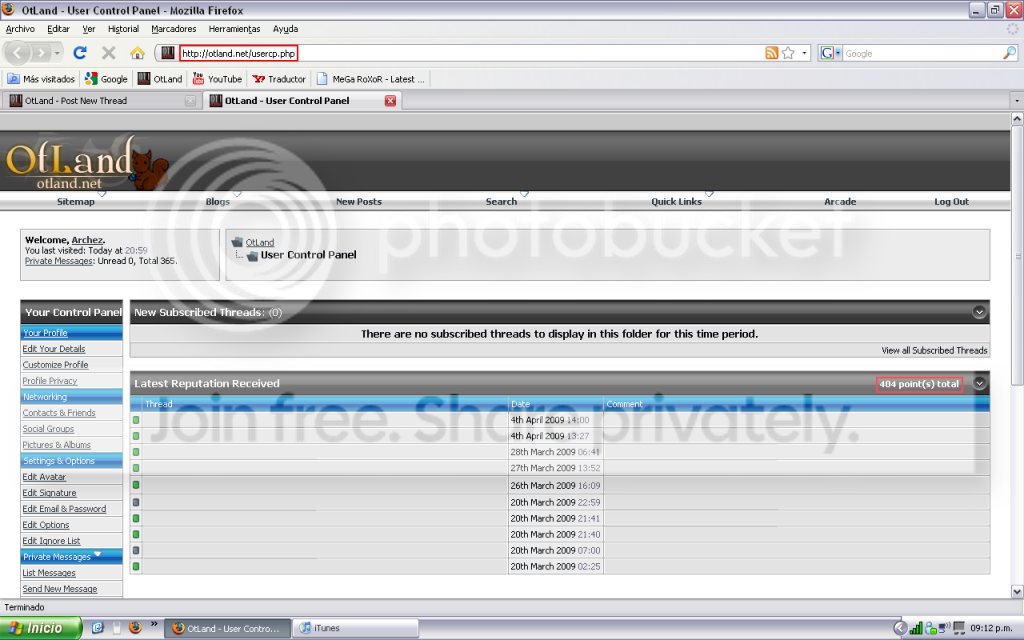Image resolution: width=1024 pixels, height=640 pixels.
Task: Go forward with the Firefox forward arrow
Action: pos(41,53)
